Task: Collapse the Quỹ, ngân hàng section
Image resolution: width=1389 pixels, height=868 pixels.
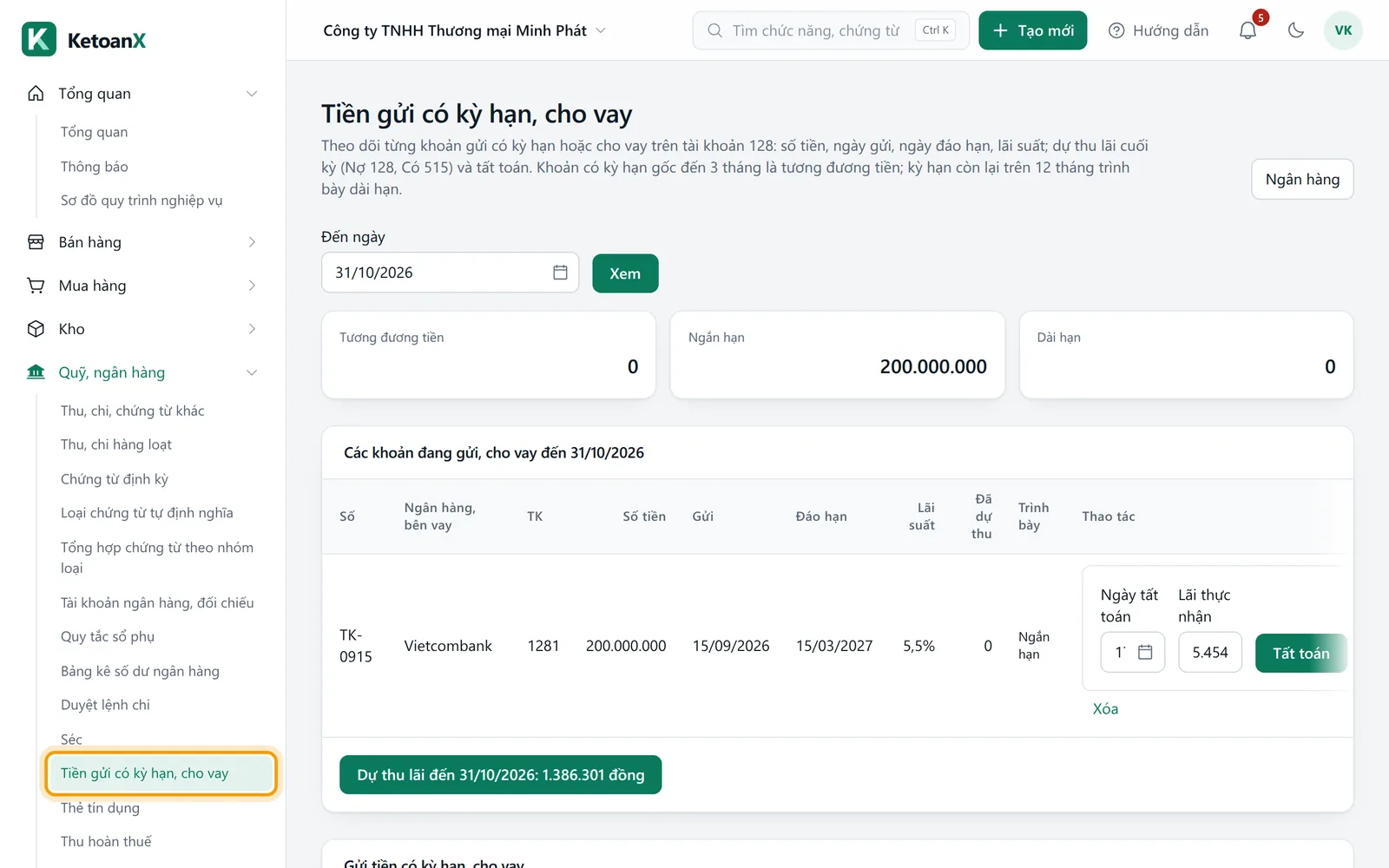Action: tap(252, 372)
